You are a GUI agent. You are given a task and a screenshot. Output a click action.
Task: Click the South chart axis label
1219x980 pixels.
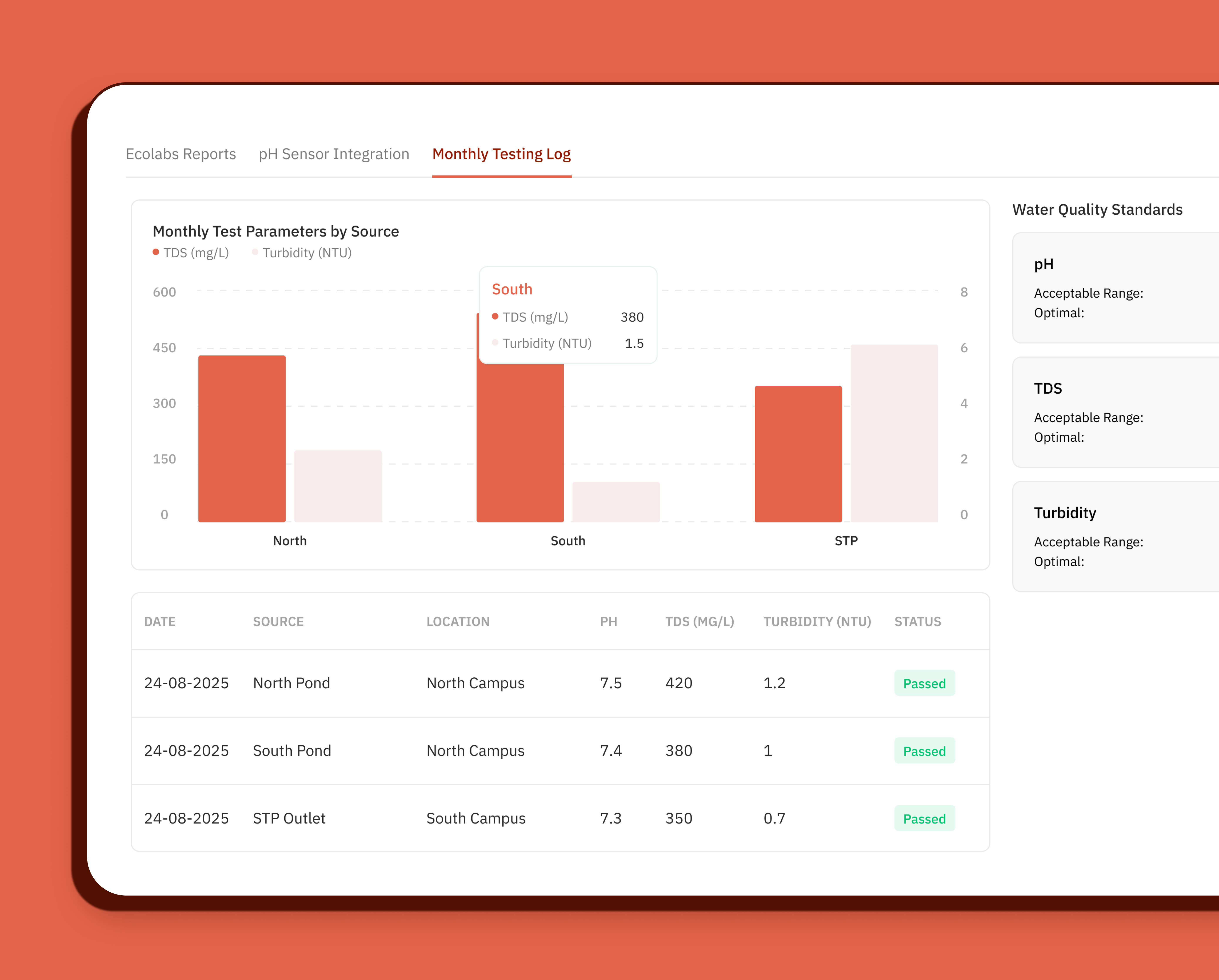(x=568, y=541)
